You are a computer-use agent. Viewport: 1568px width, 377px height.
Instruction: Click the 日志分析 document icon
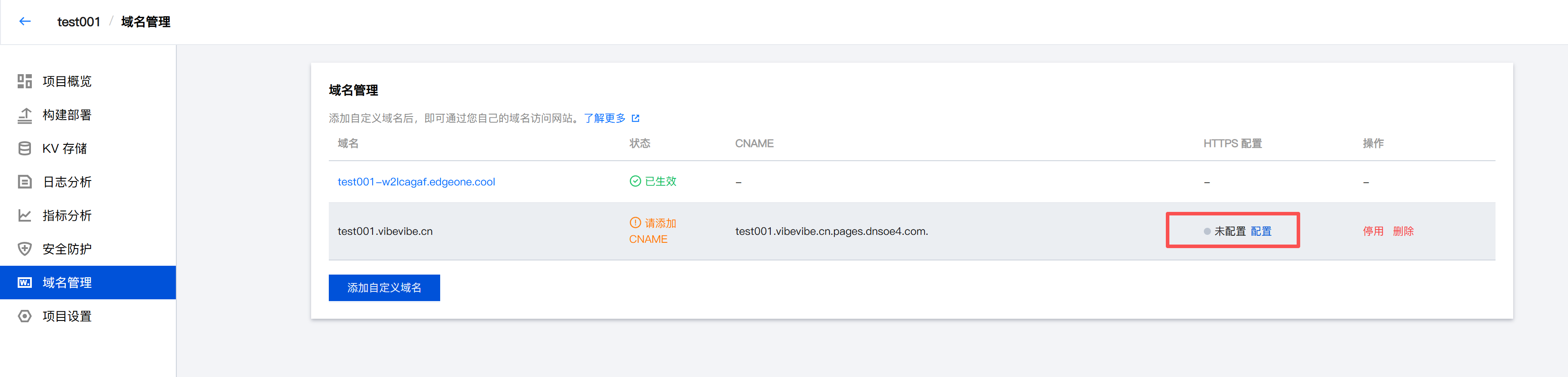pyautogui.click(x=25, y=182)
